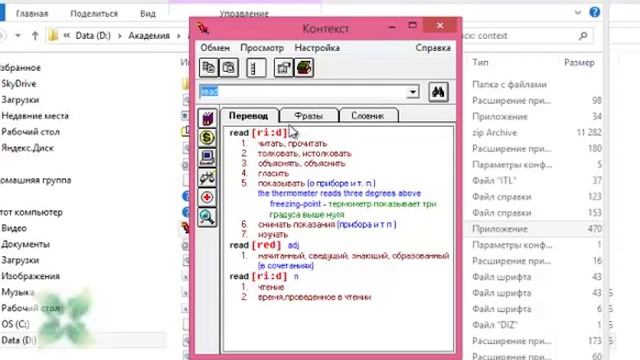Open the Управление ribbon tab in Explorer

pos(244,13)
